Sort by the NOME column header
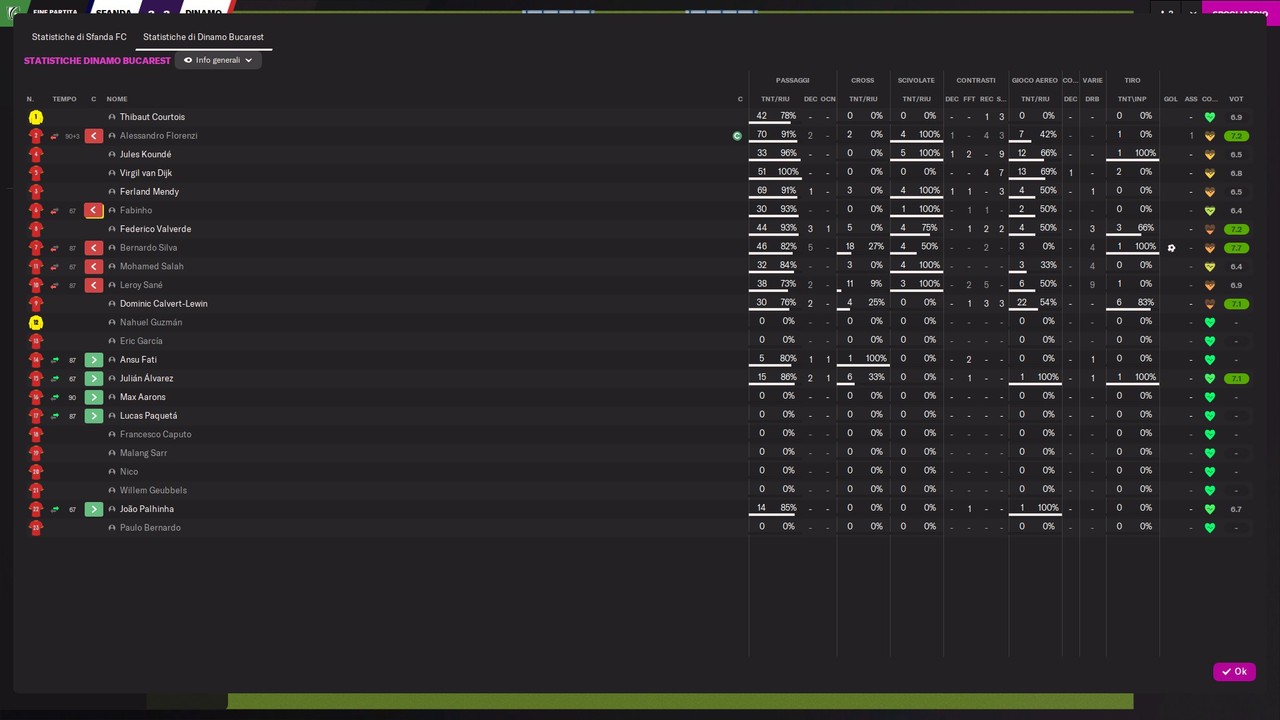 click(117, 99)
